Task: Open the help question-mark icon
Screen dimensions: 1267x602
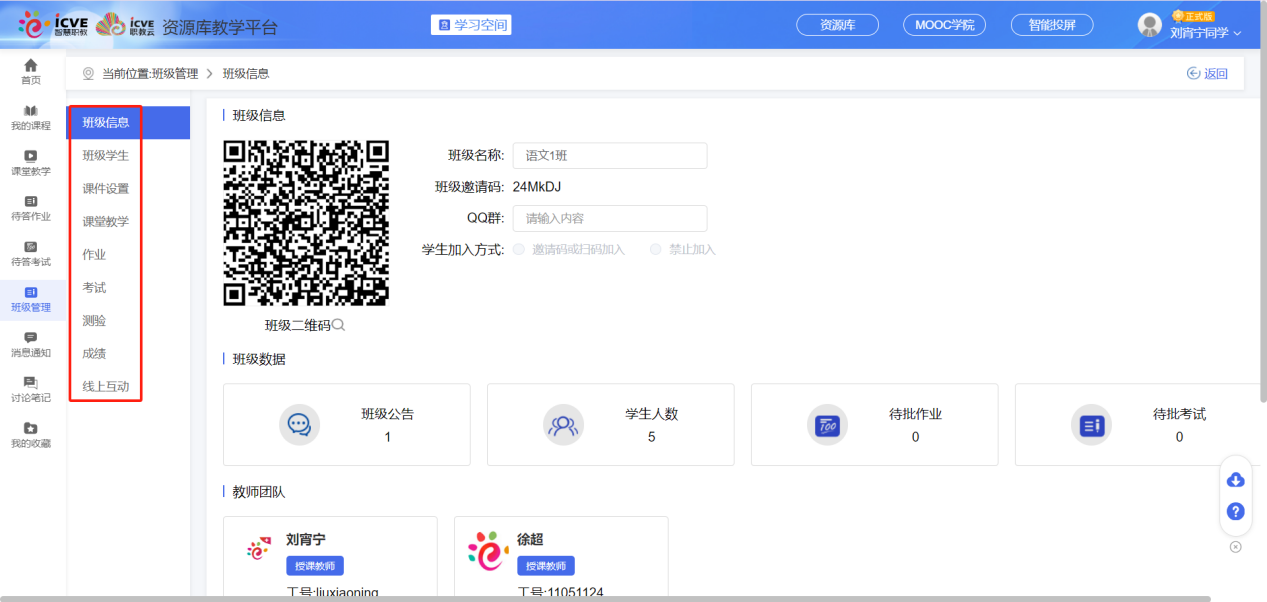Action: tap(1235, 511)
